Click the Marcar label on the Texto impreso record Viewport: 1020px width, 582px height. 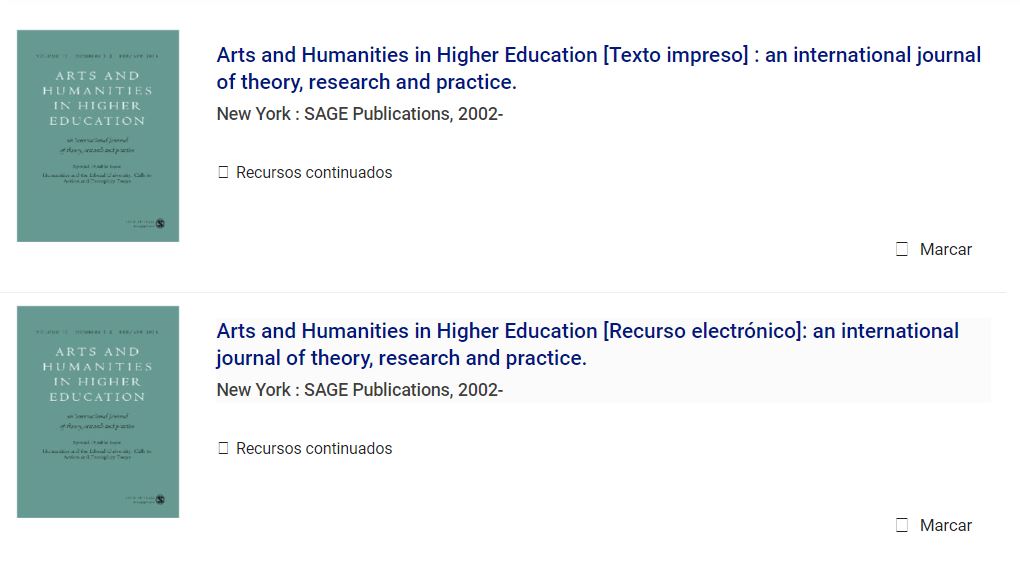[x=945, y=250]
